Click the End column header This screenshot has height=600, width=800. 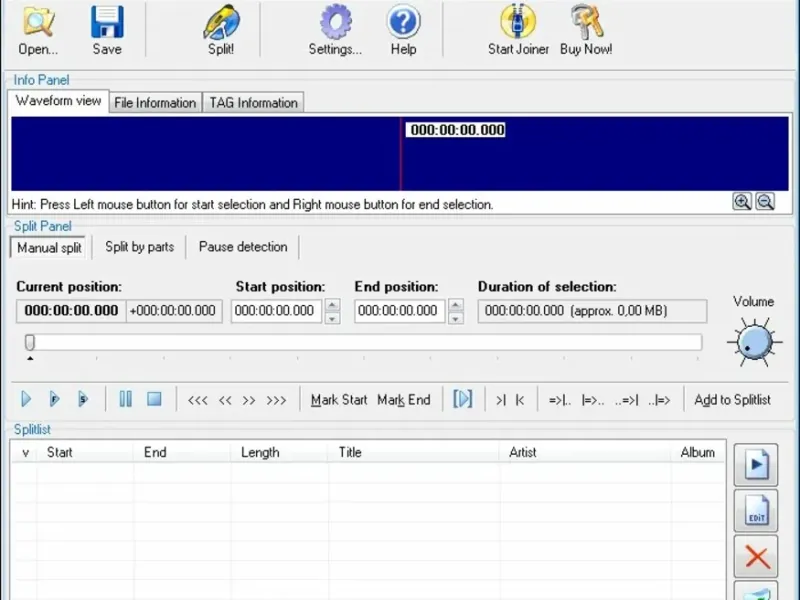tap(182, 453)
